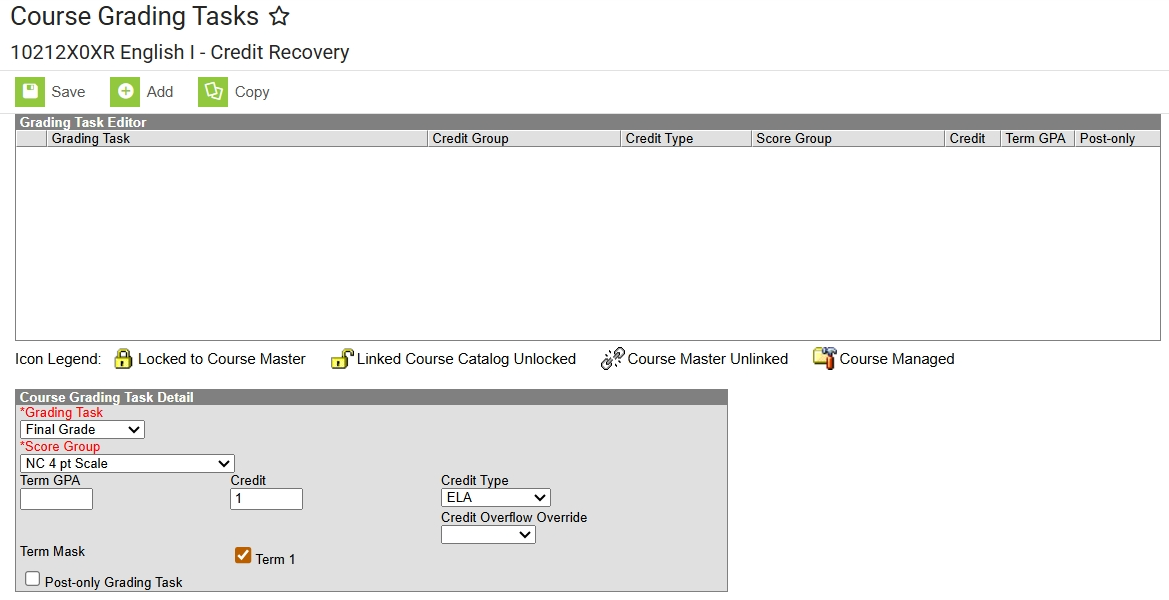Uncheck the Term 1 checkbox
This screenshot has height=600, width=1169.
point(243,555)
